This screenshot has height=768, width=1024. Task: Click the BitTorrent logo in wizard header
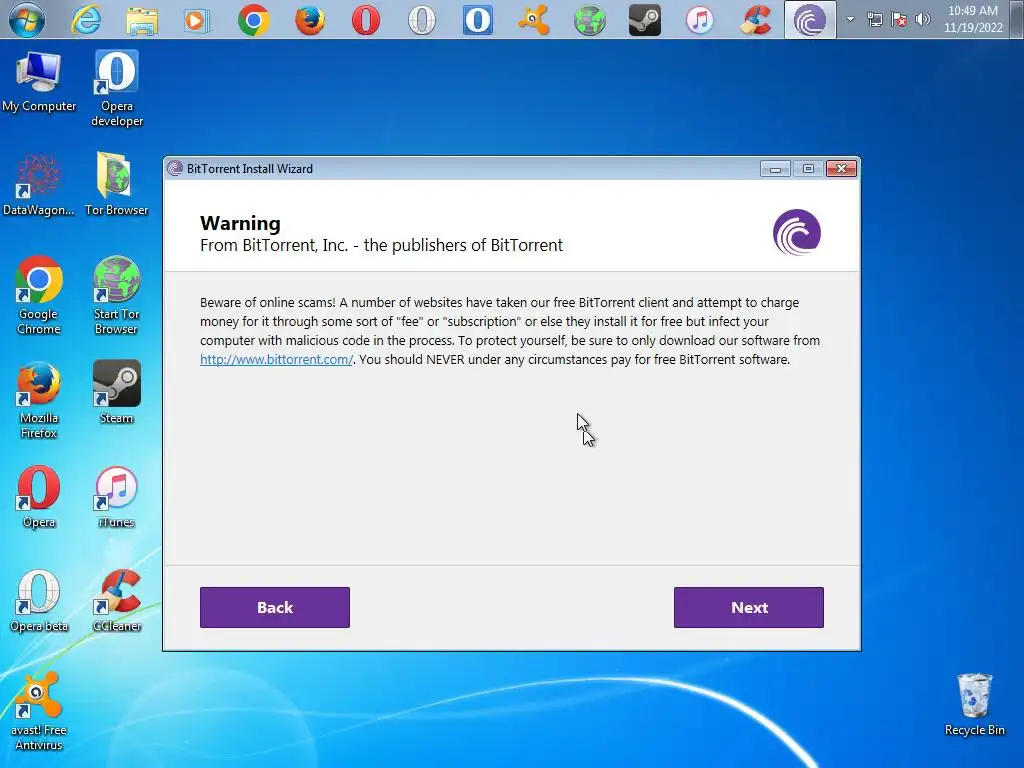click(797, 232)
